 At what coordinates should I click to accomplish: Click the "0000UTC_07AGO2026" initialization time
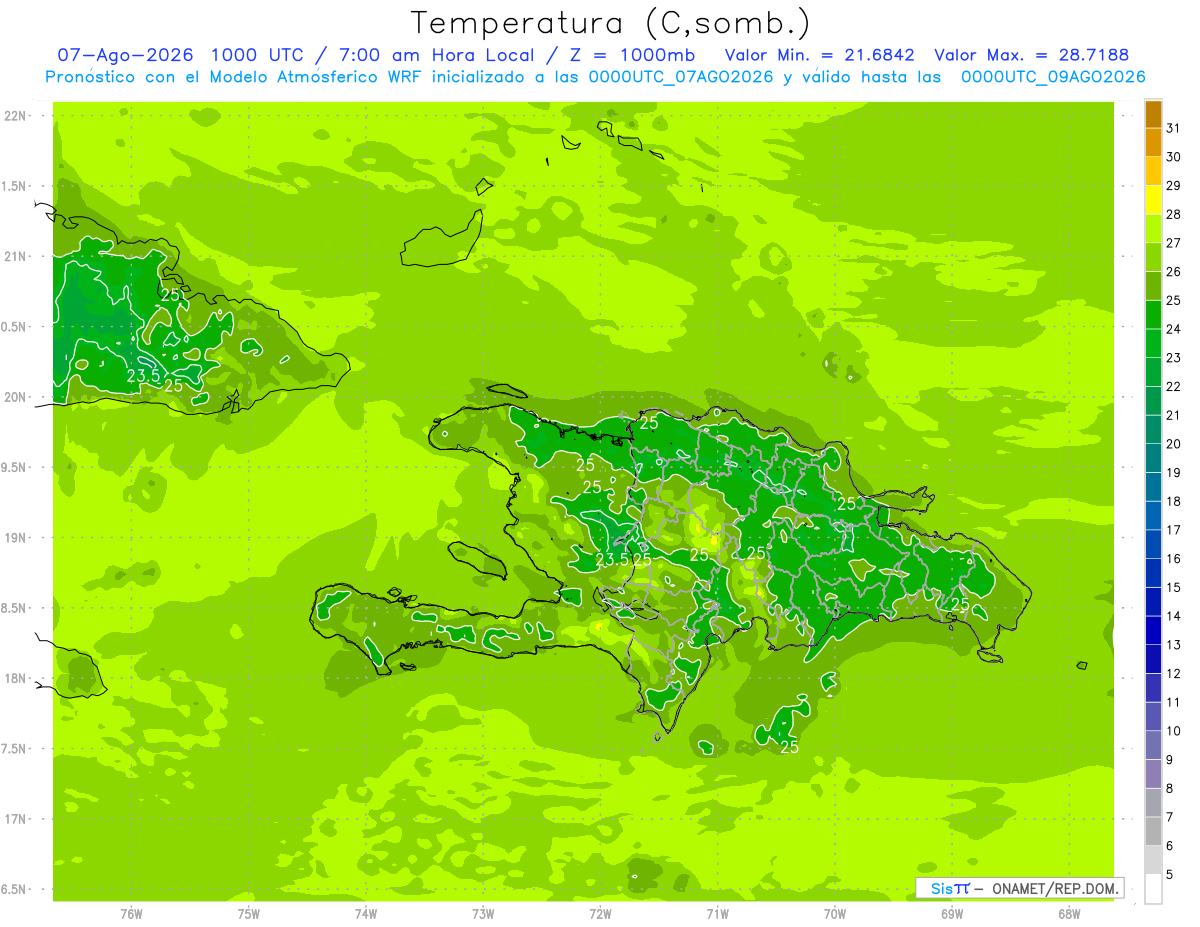tap(681, 77)
